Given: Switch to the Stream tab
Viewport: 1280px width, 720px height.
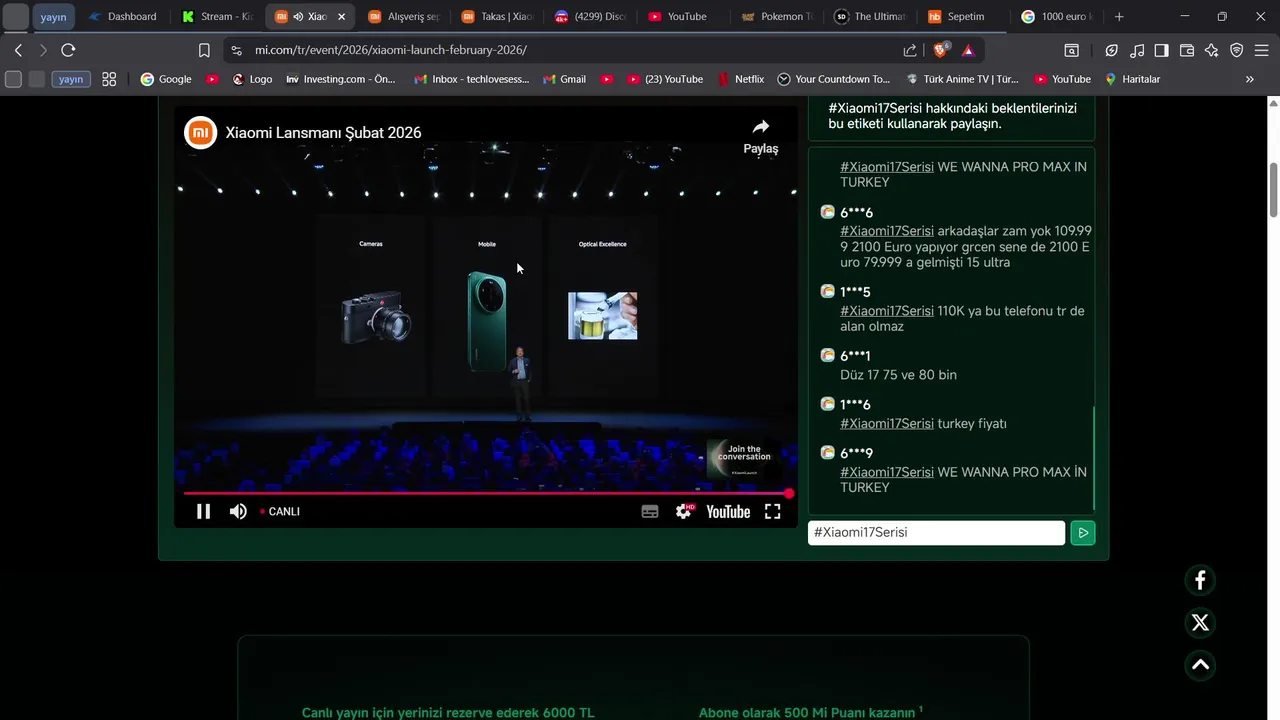Looking at the screenshot, I should 218,17.
